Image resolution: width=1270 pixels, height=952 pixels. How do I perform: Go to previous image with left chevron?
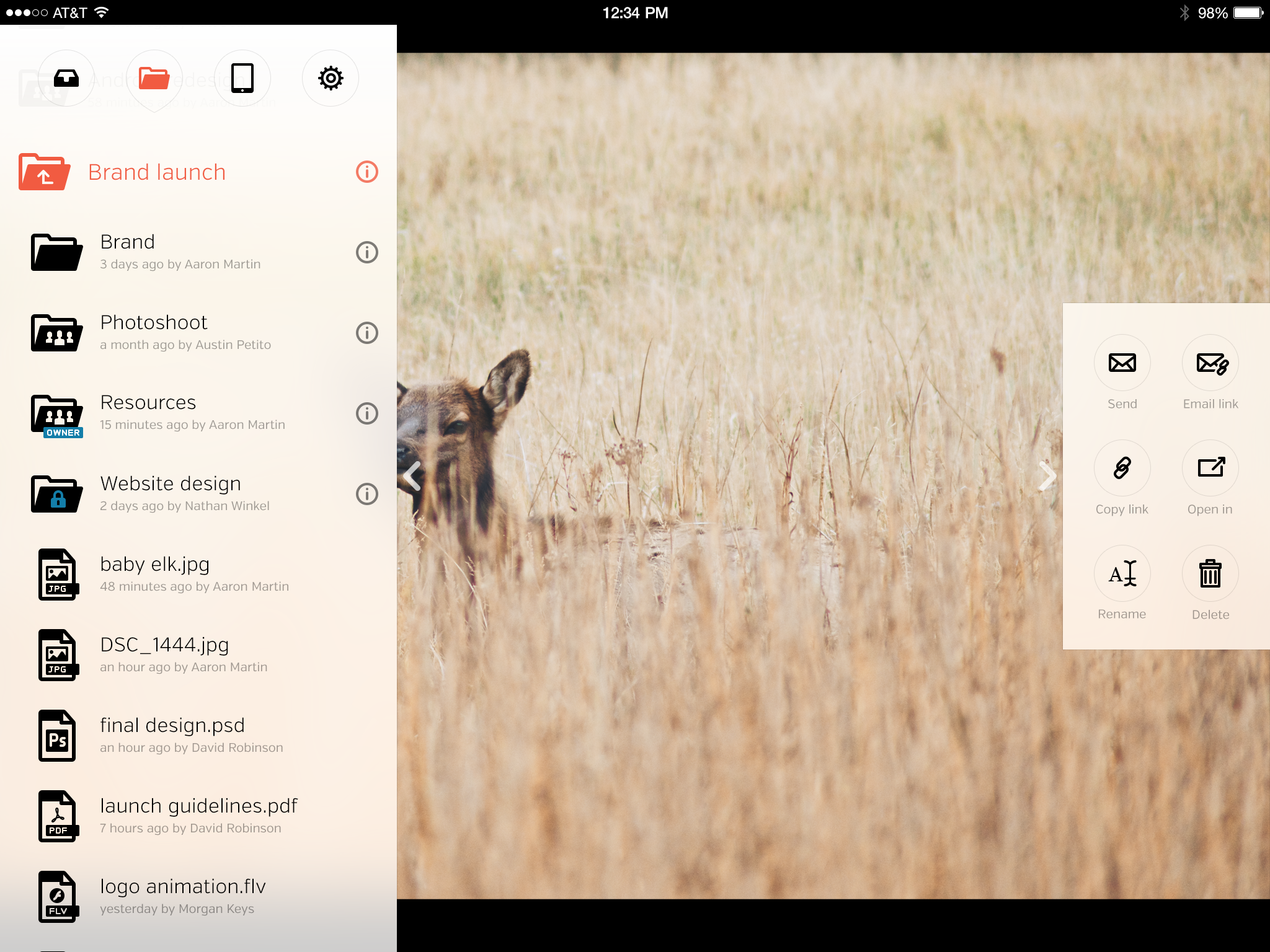(412, 476)
